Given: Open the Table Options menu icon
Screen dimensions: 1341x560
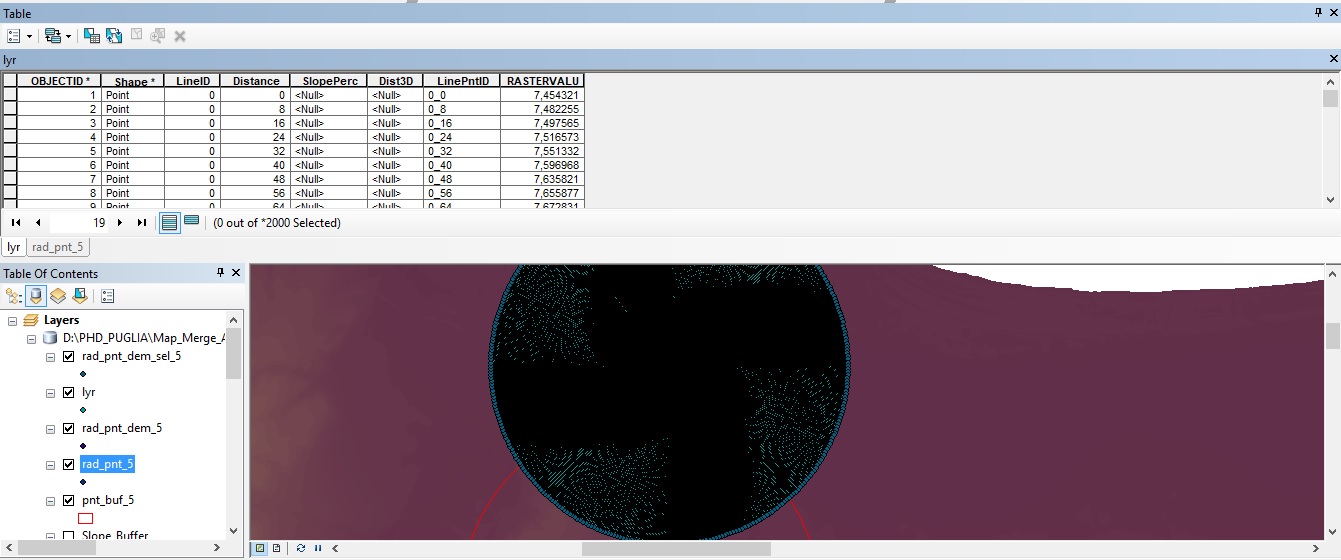Looking at the screenshot, I should [x=14, y=35].
